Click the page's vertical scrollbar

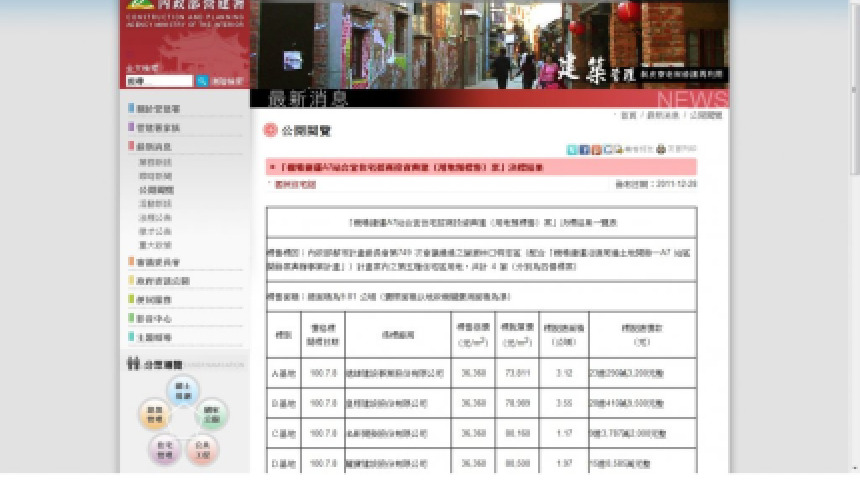coord(853,240)
